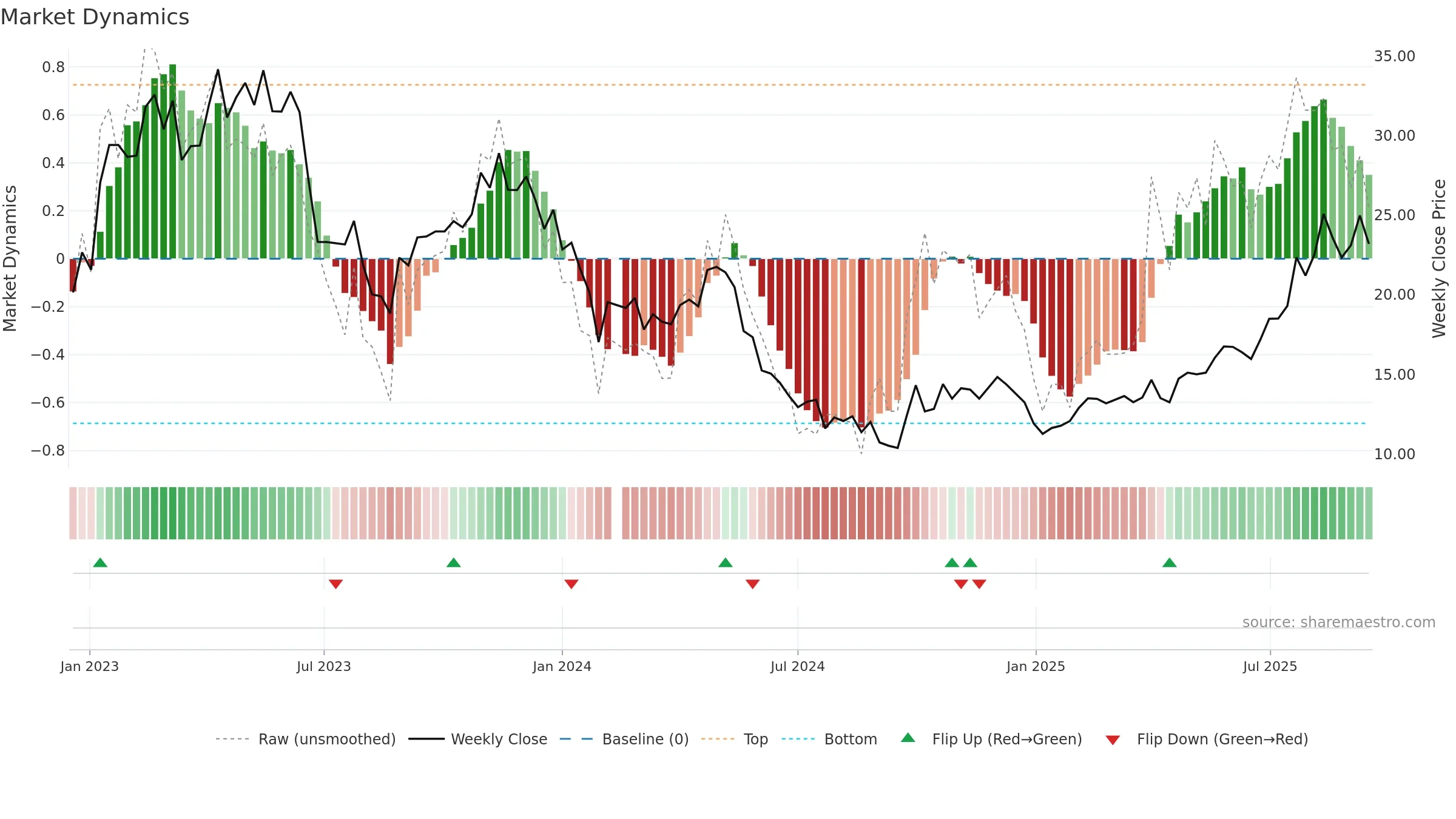Screen dimensions: 1456x819
Task: Click the −0.8 left axis tick label
Action: [x=48, y=450]
